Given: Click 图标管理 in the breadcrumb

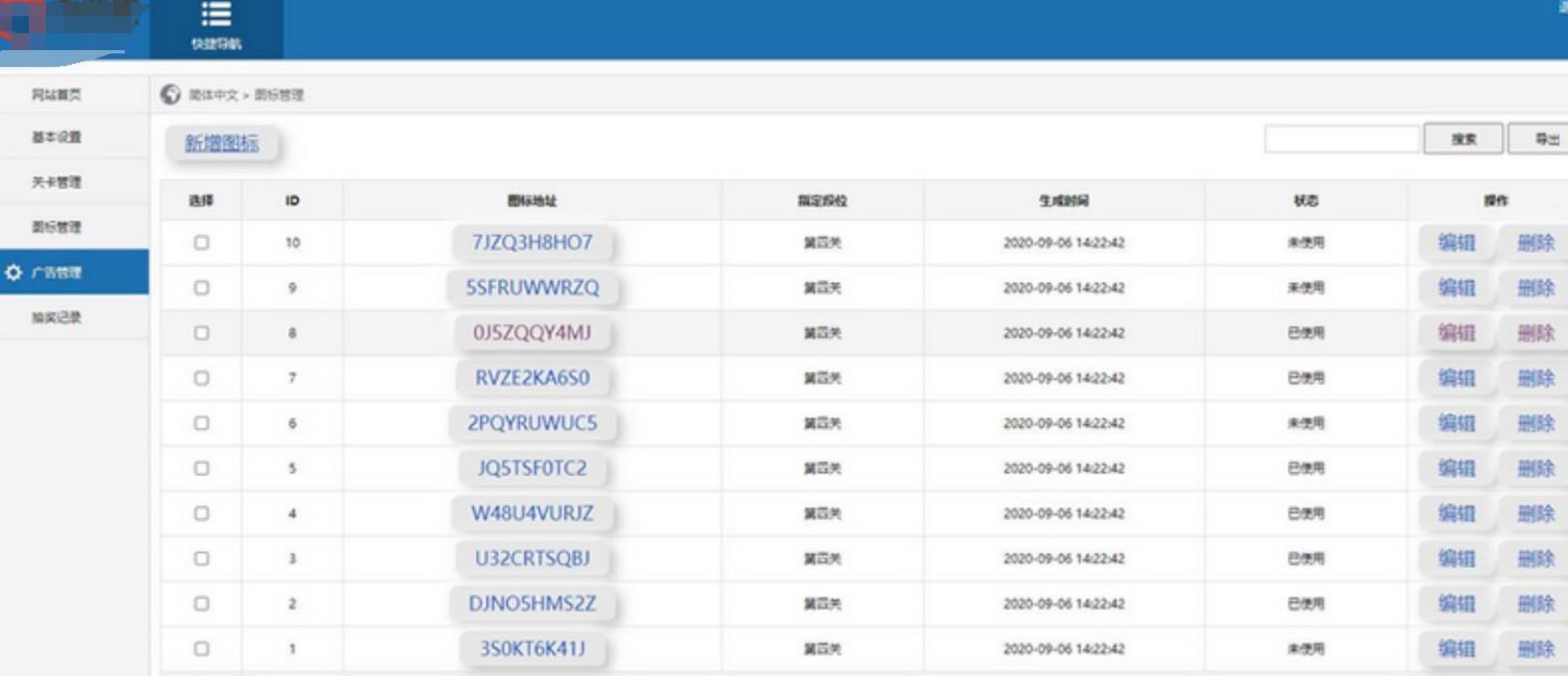Looking at the screenshot, I should 279,95.
